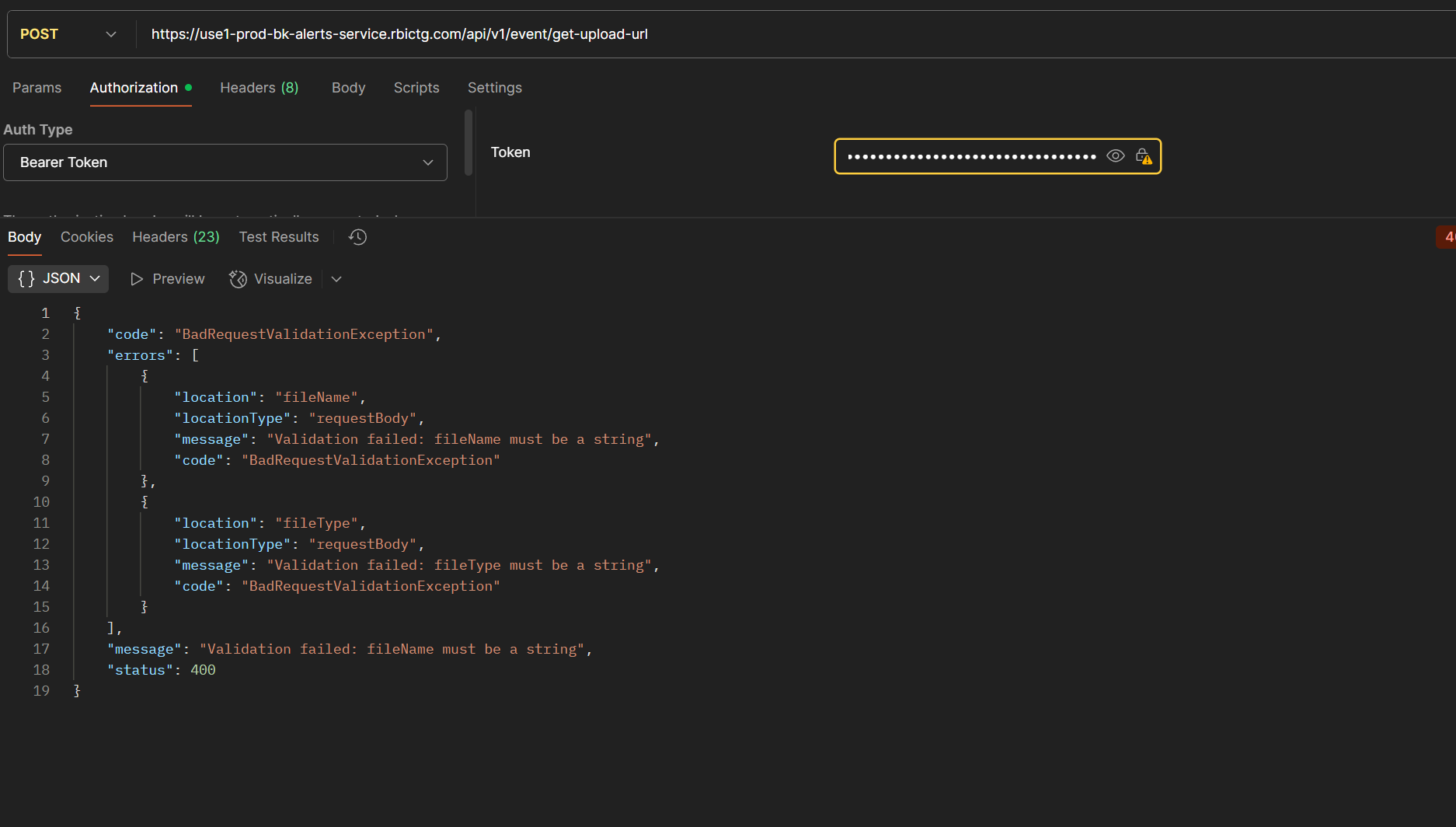The height and width of the screenshot is (827, 1456).
Task: Open the Settings tab
Action: pyautogui.click(x=495, y=88)
